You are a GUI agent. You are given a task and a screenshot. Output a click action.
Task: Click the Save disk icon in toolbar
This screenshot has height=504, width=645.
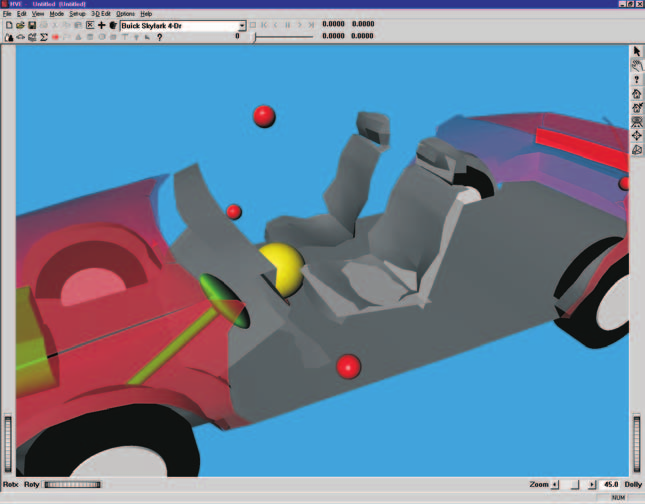pyautogui.click(x=32, y=26)
